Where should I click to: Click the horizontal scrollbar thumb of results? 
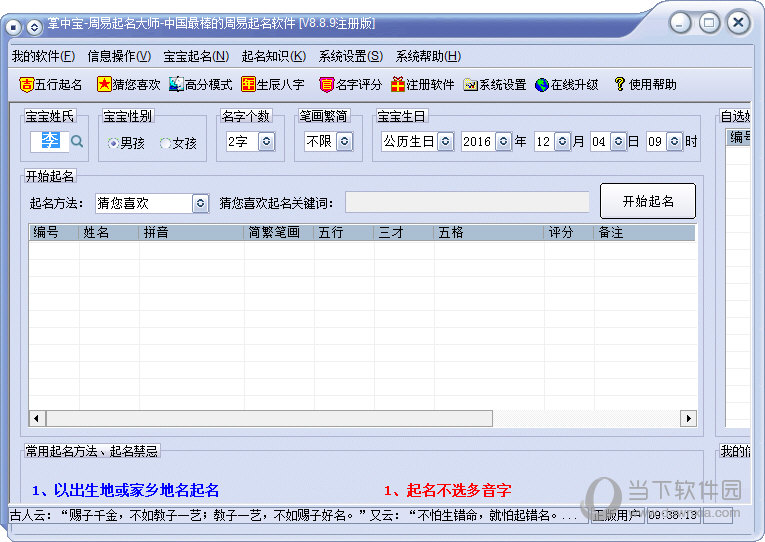(269, 419)
